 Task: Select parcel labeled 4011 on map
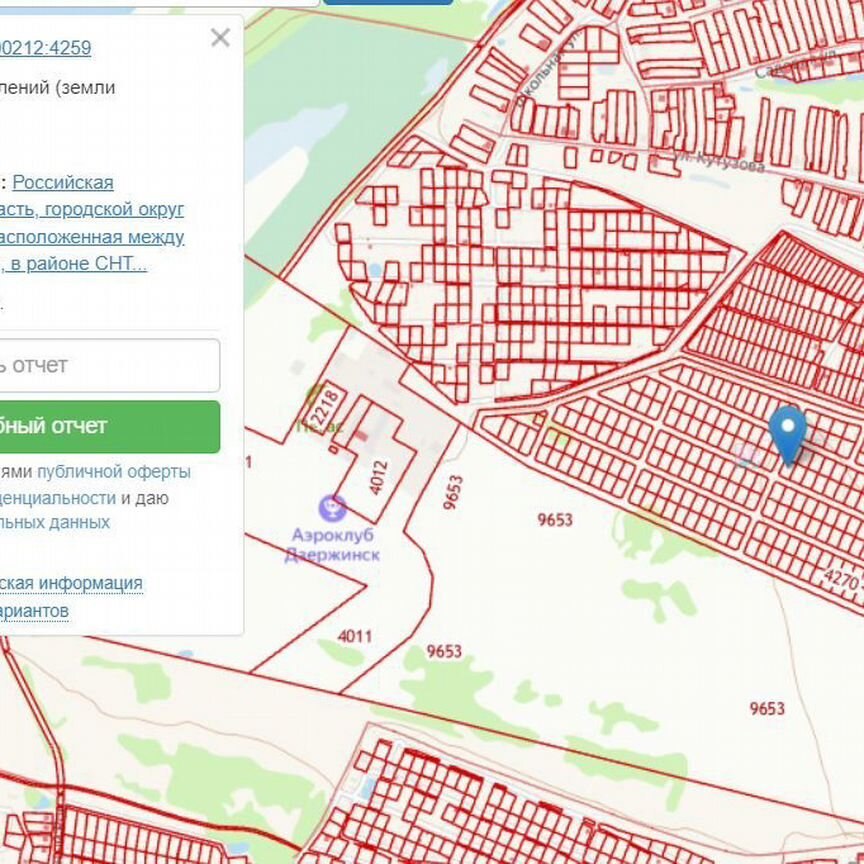pyautogui.click(x=354, y=635)
